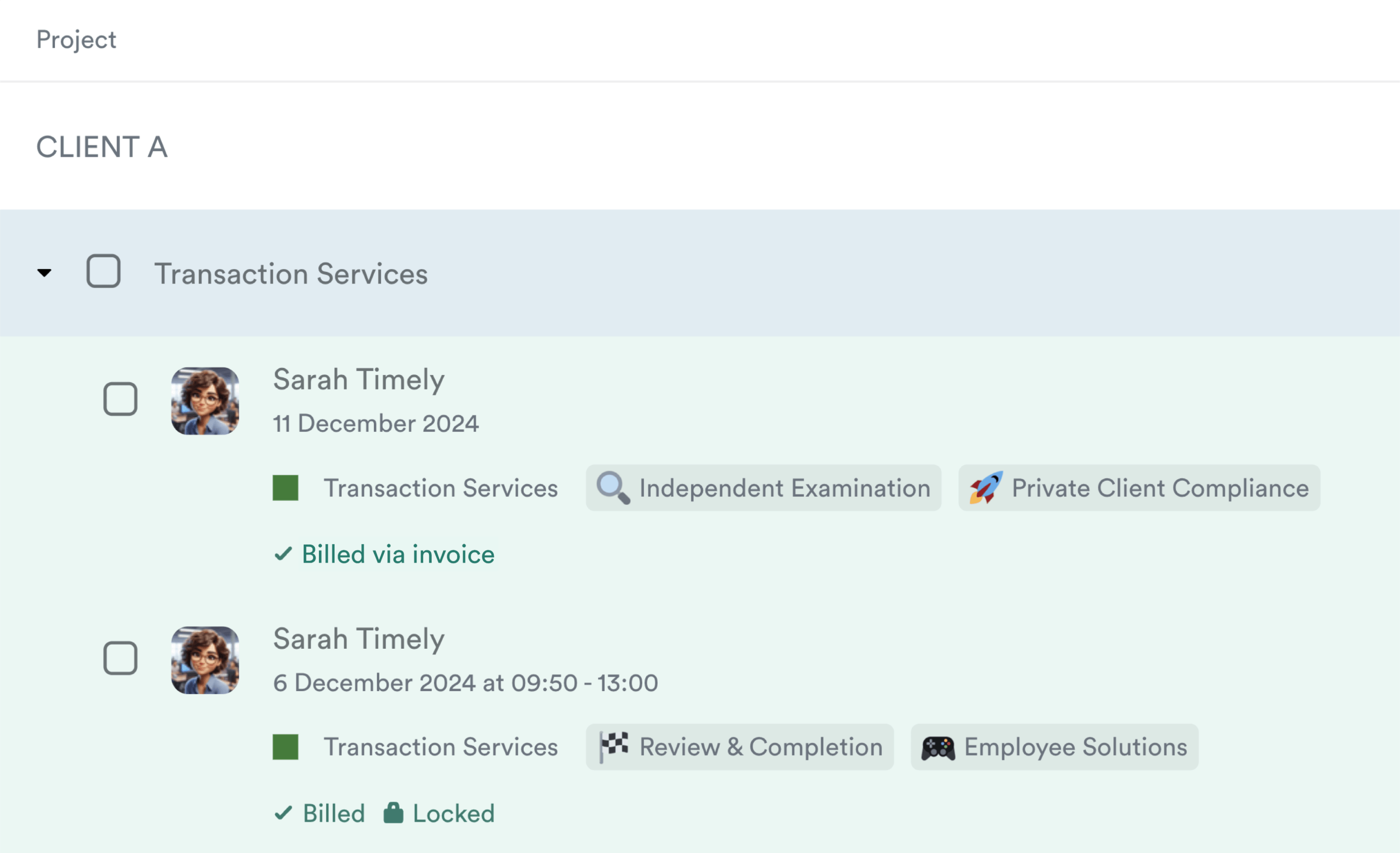
Task: Click Sarah Timely's avatar on 11 December entry
Action: [x=205, y=401]
